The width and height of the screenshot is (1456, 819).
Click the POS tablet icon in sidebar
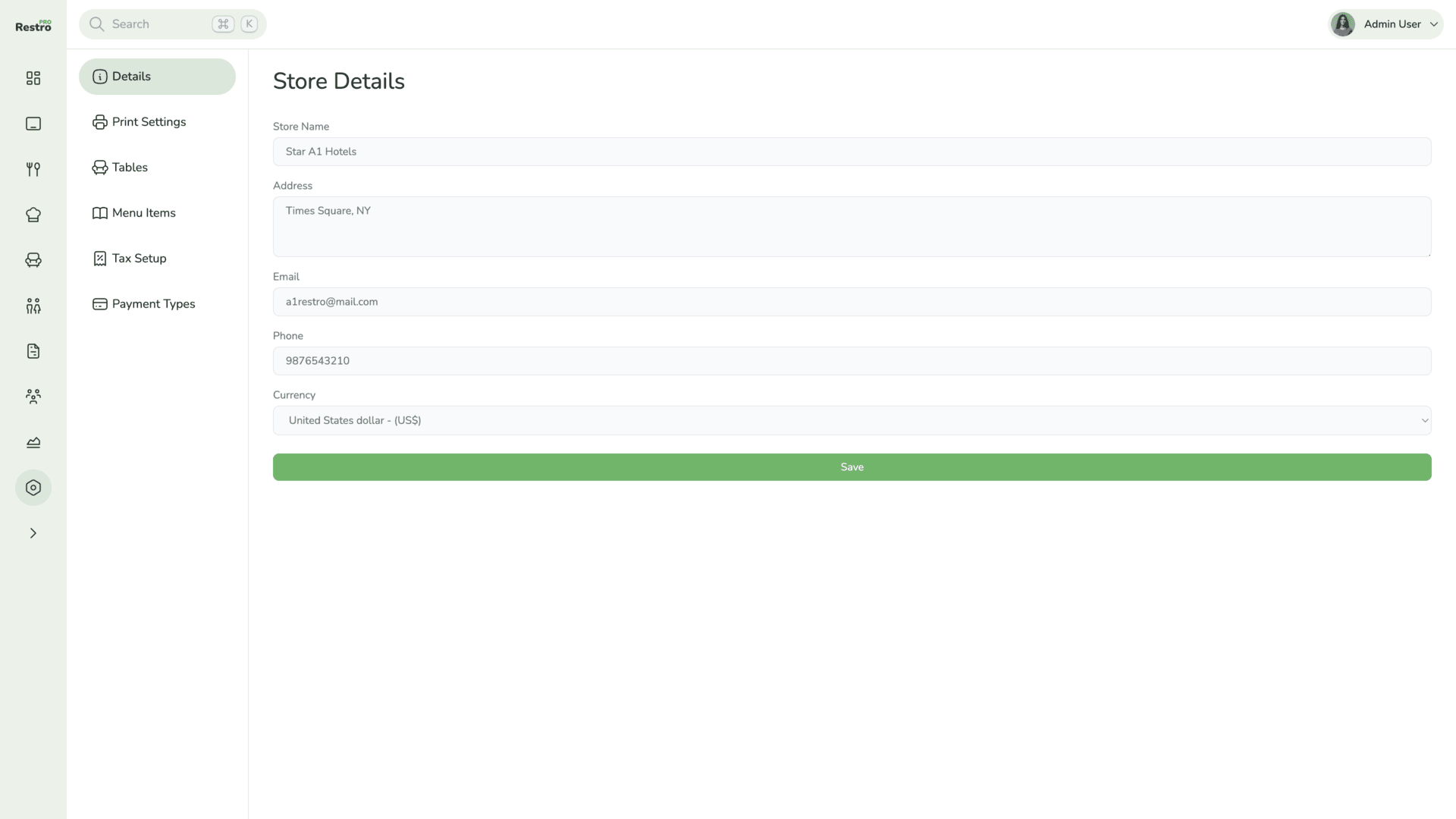coord(33,124)
